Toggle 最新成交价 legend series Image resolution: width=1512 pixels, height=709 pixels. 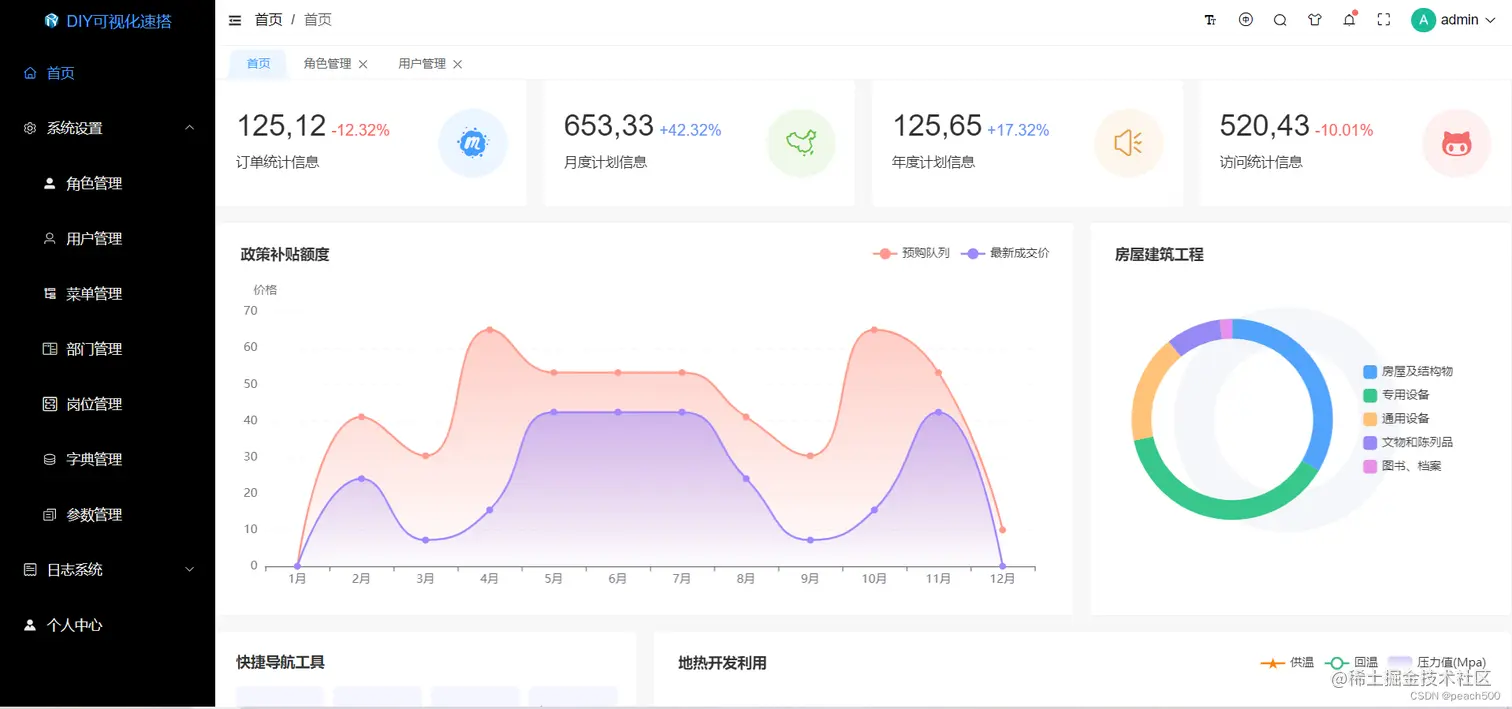point(1005,253)
